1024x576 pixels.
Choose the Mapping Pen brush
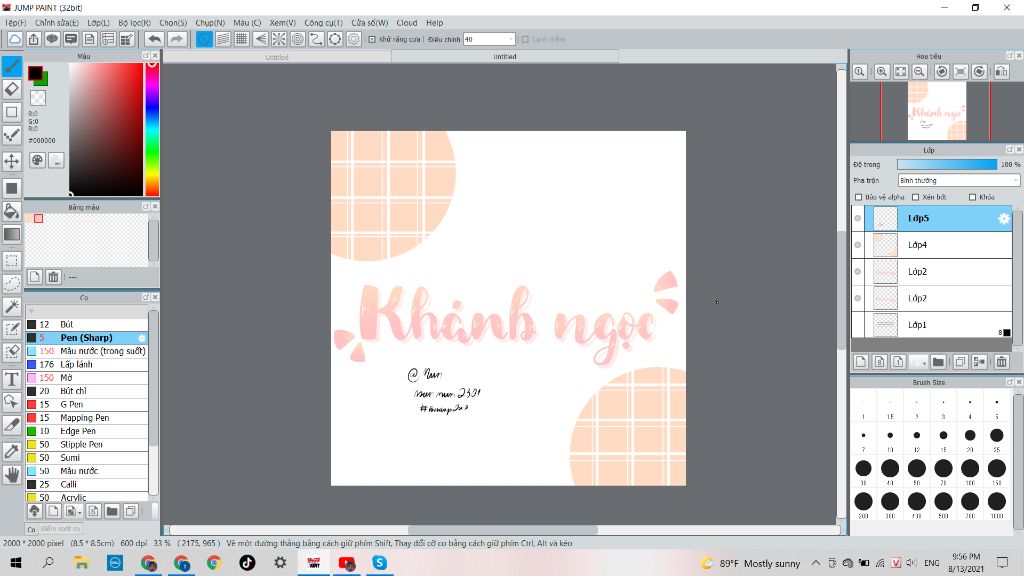[86, 418]
